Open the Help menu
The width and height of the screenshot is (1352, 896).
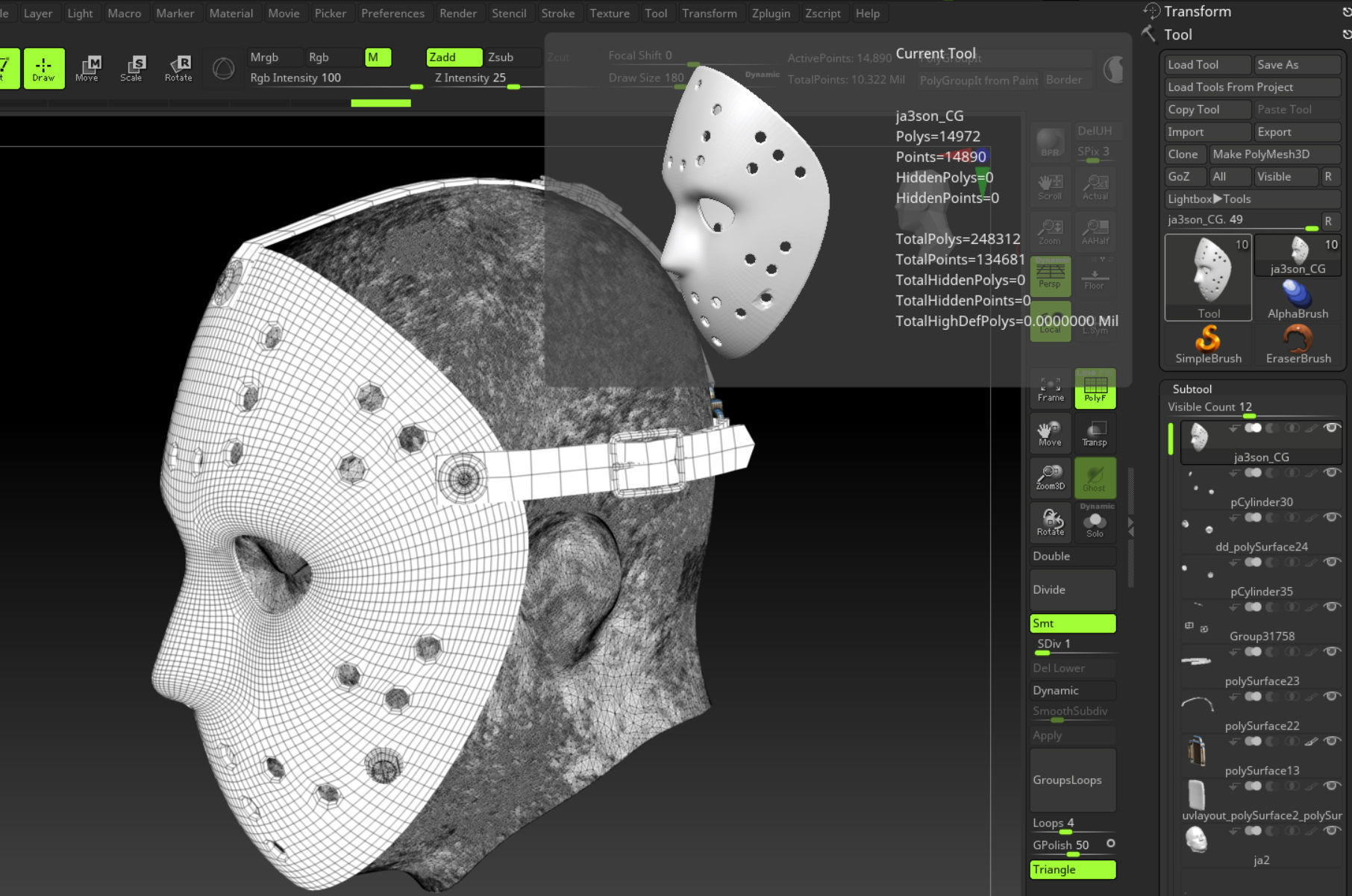coord(867,13)
